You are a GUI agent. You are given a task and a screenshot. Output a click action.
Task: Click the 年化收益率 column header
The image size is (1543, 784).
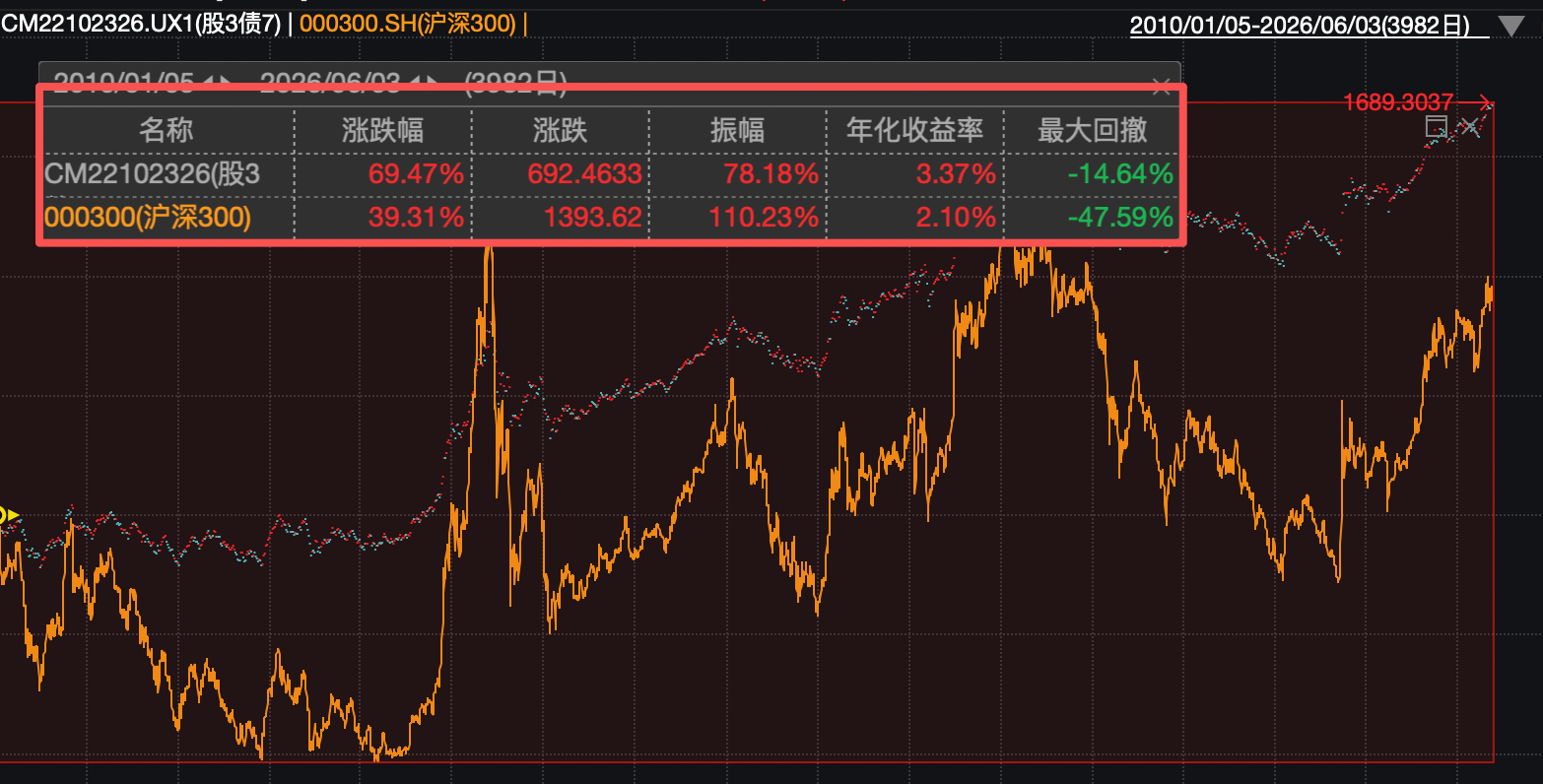click(914, 130)
